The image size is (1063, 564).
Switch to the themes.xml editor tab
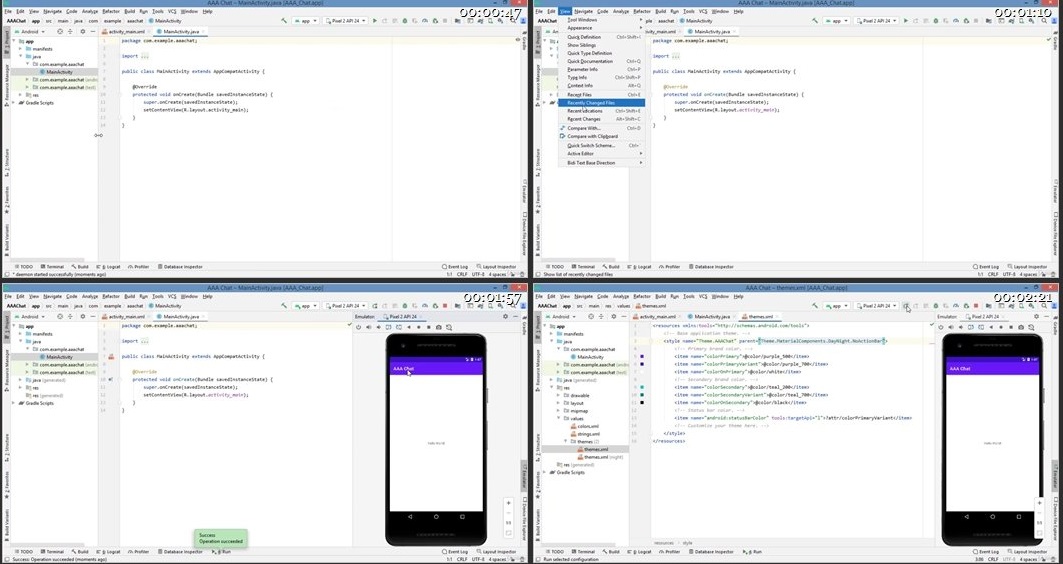(760, 317)
